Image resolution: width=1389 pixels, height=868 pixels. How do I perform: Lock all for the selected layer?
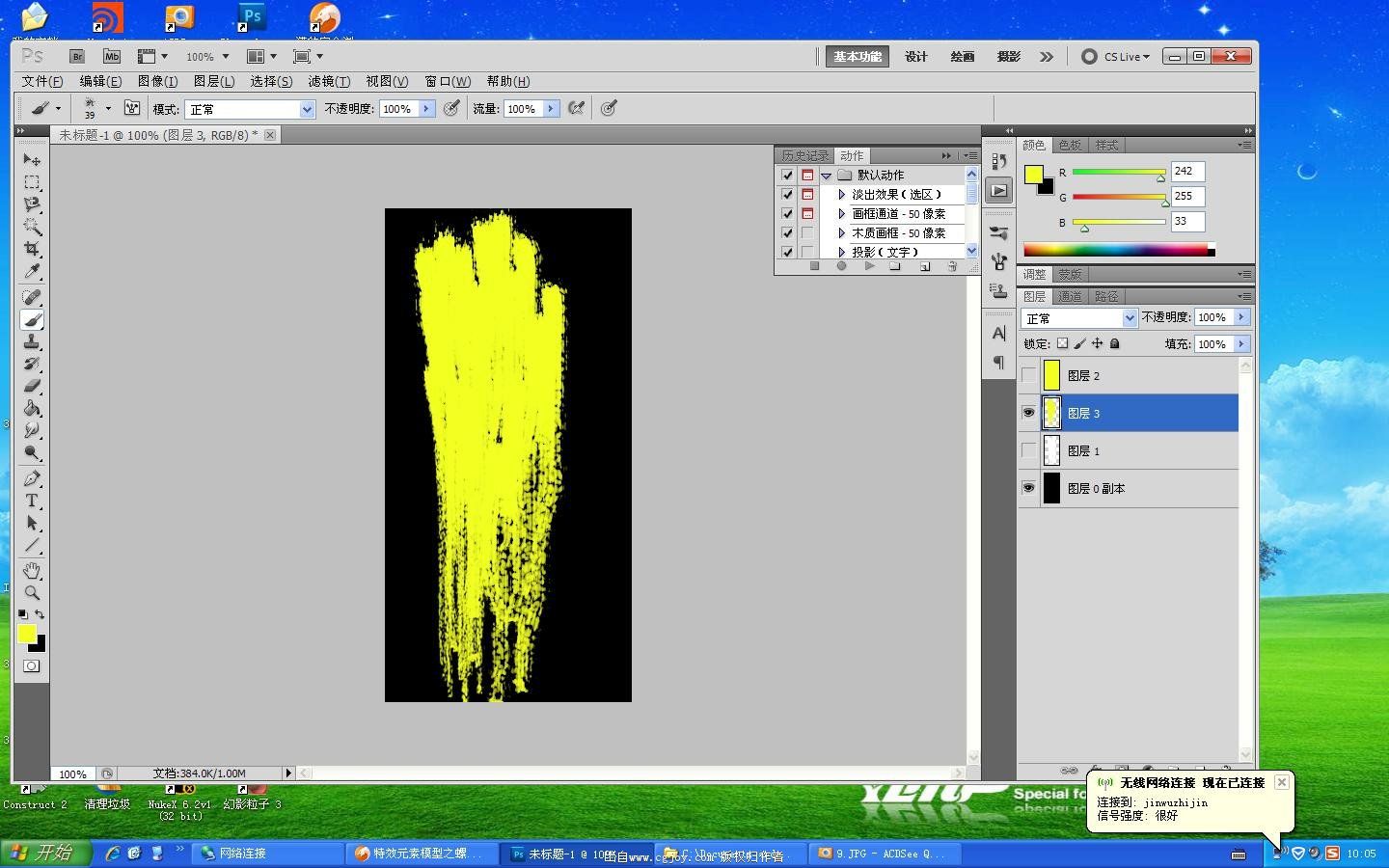(1114, 343)
